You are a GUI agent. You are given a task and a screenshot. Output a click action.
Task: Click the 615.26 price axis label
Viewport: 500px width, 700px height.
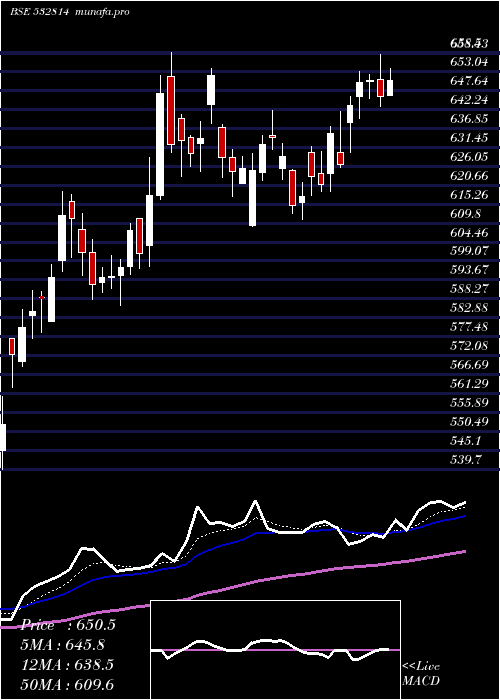(469, 195)
